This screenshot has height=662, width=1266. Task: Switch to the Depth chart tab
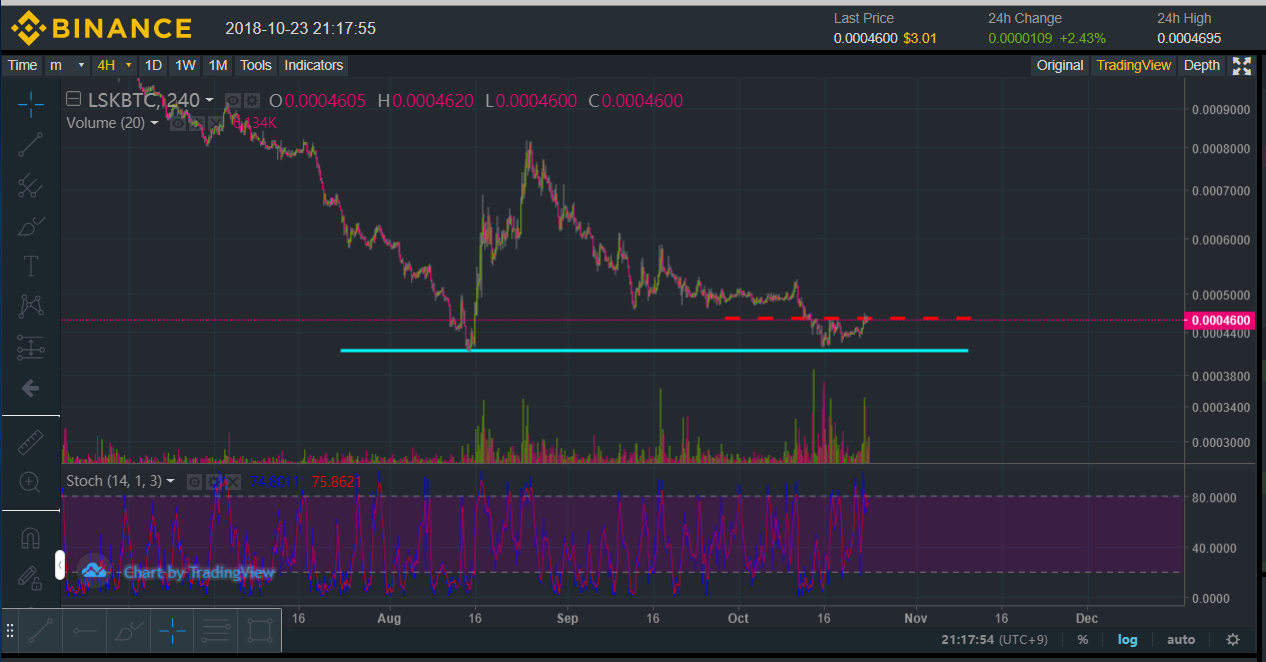pos(1201,66)
